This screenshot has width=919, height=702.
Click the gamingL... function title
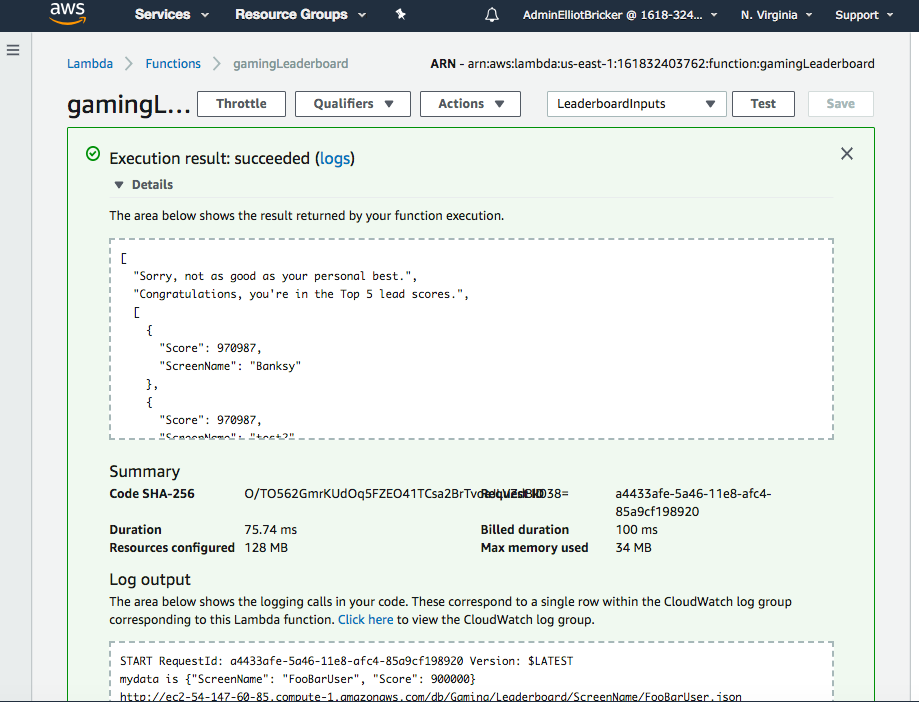pos(128,105)
